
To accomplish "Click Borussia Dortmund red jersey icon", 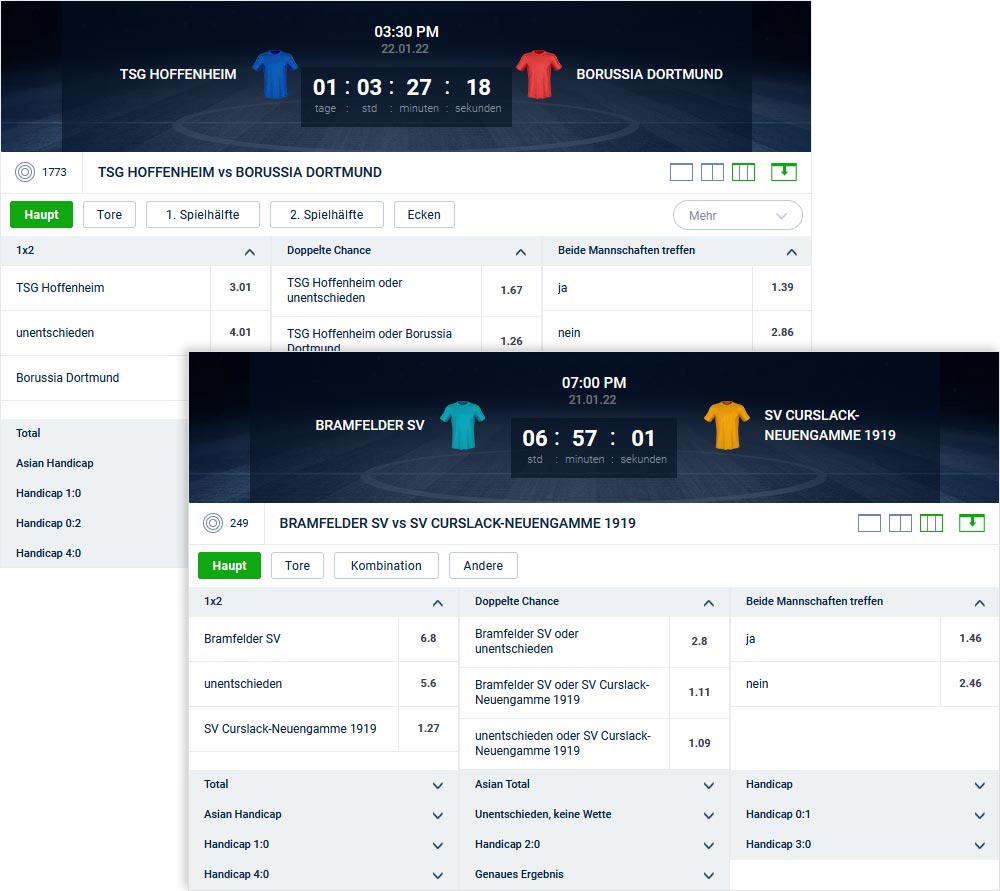I will (x=539, y=74).
